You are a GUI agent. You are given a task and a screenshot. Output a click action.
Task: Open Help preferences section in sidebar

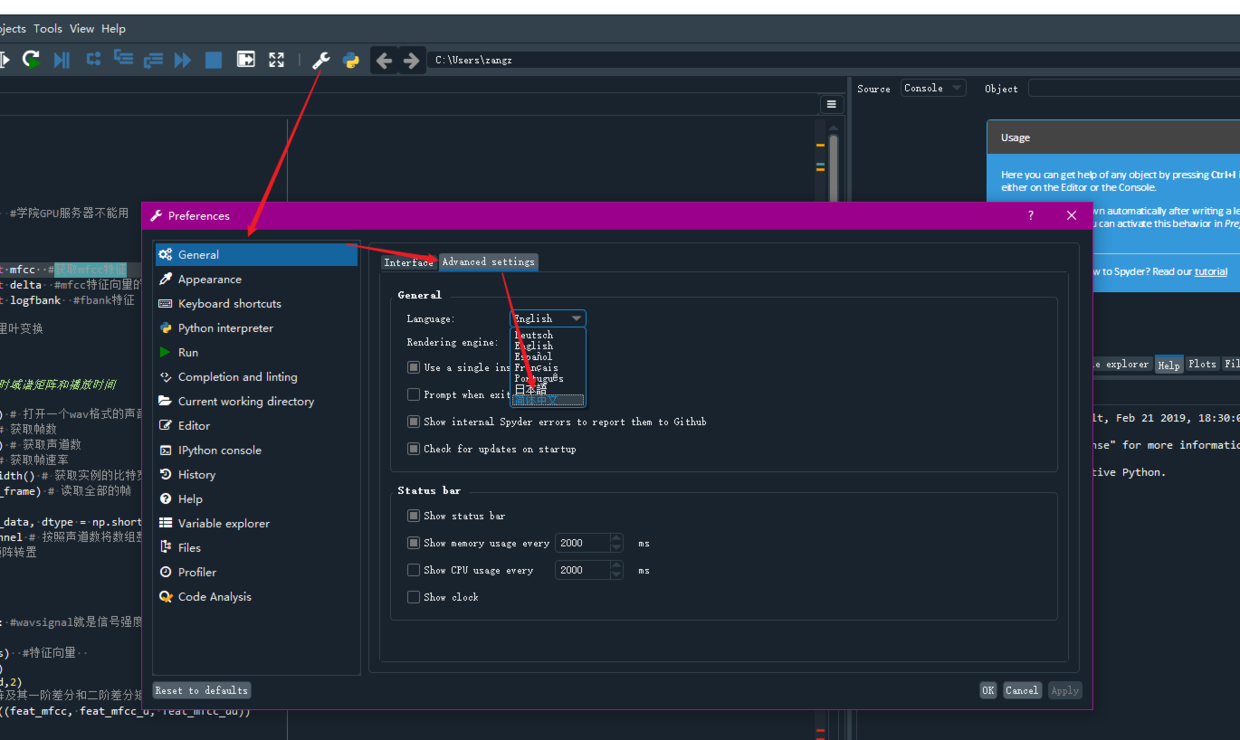[256, 499]
